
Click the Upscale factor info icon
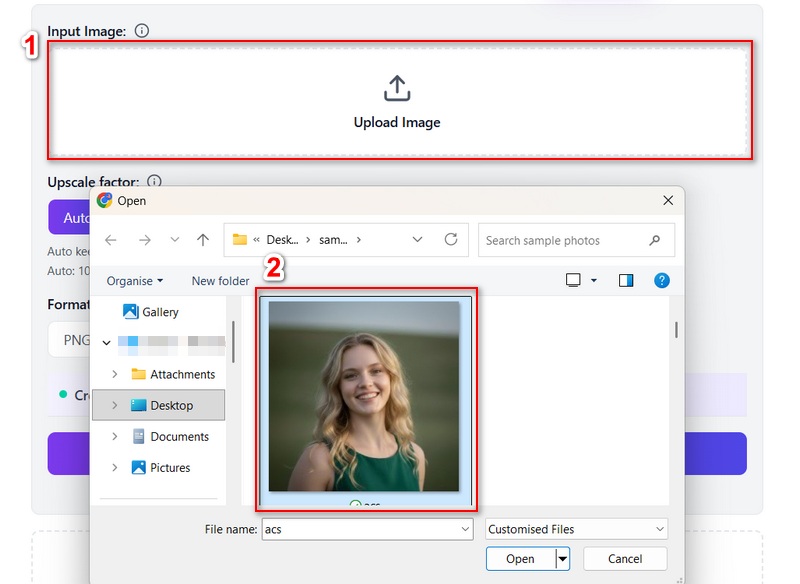(x=154, y=181)
